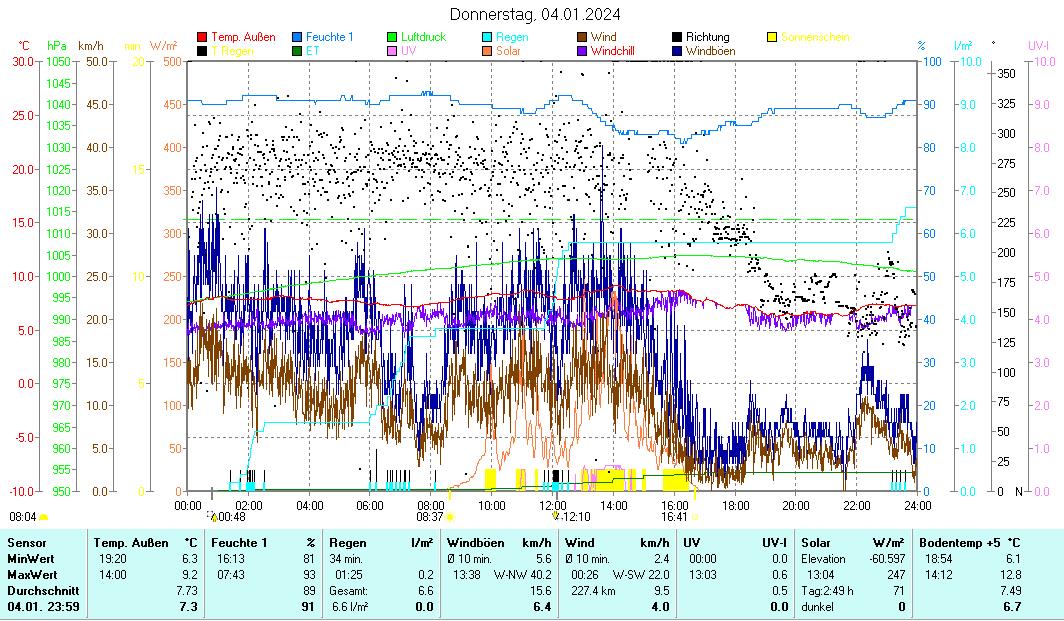This screenshot has width=1064, height=621.
Task: Click the moon icon next to 08:04
Action: (43, 516)
